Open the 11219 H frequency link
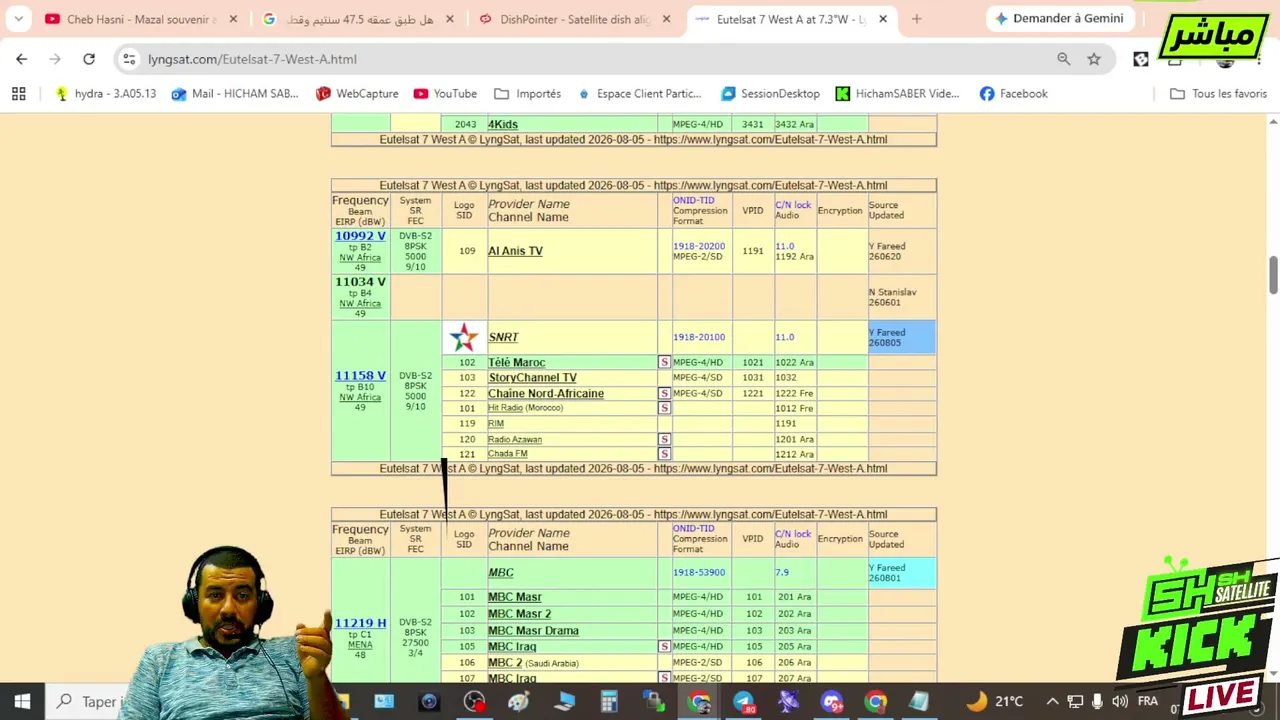 pyautogui.click(x=360, y=623)
